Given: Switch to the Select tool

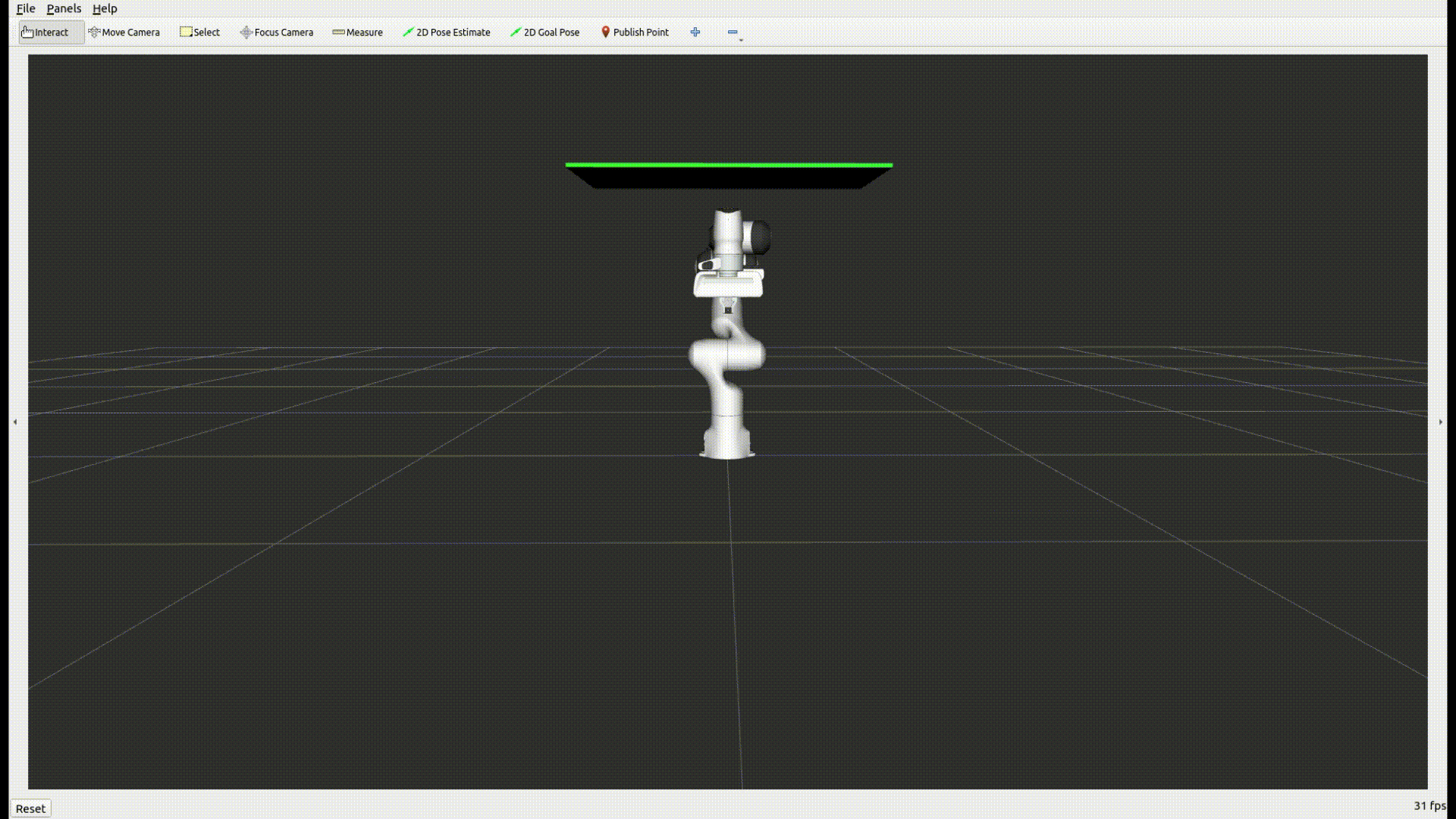Looking at the screenshot, I should pyautogui.click(x=199, y=33).
